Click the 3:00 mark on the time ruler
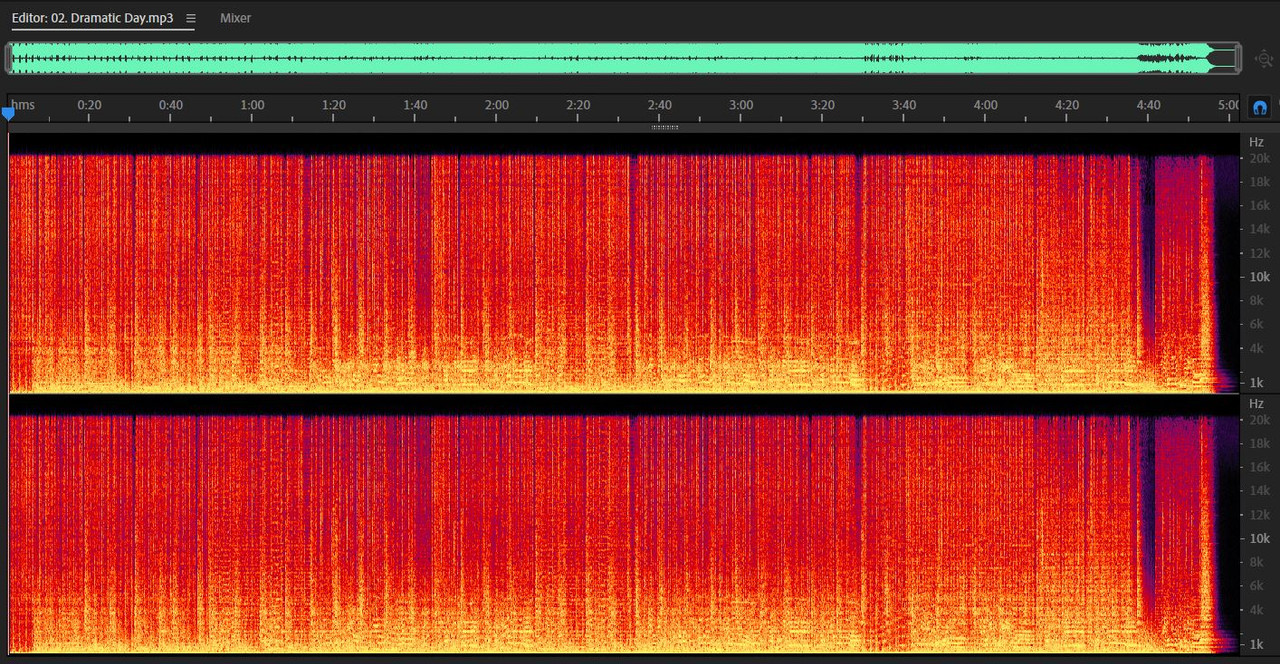The width and height of the screenshot is (1280, 664). [x=741, y=105]
